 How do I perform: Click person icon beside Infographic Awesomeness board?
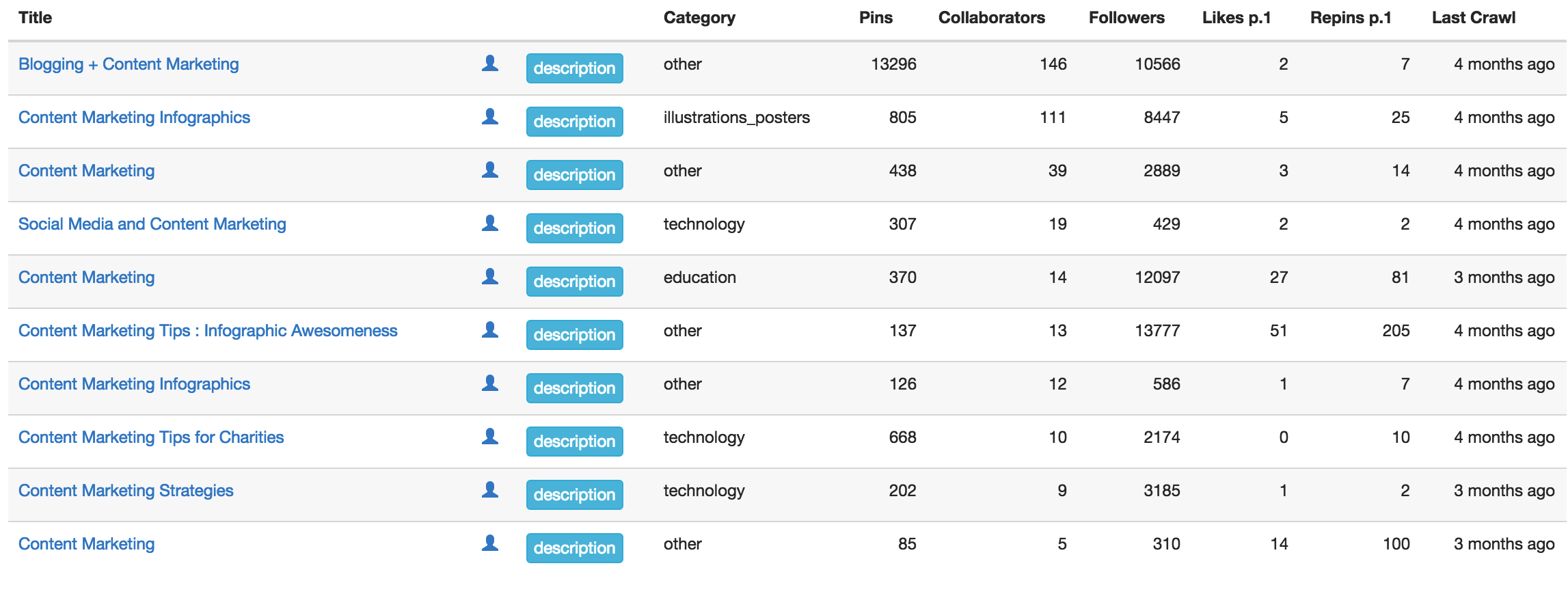click(x=489, y=330)
